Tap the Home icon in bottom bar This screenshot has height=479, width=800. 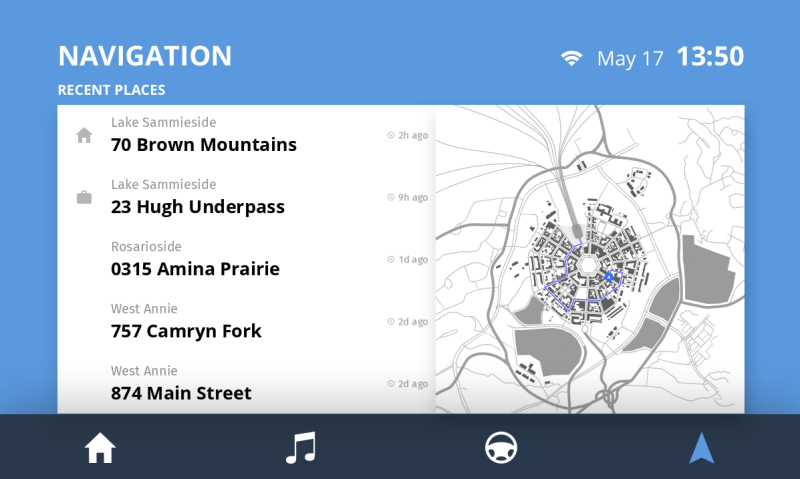click(x=100, y=450)
